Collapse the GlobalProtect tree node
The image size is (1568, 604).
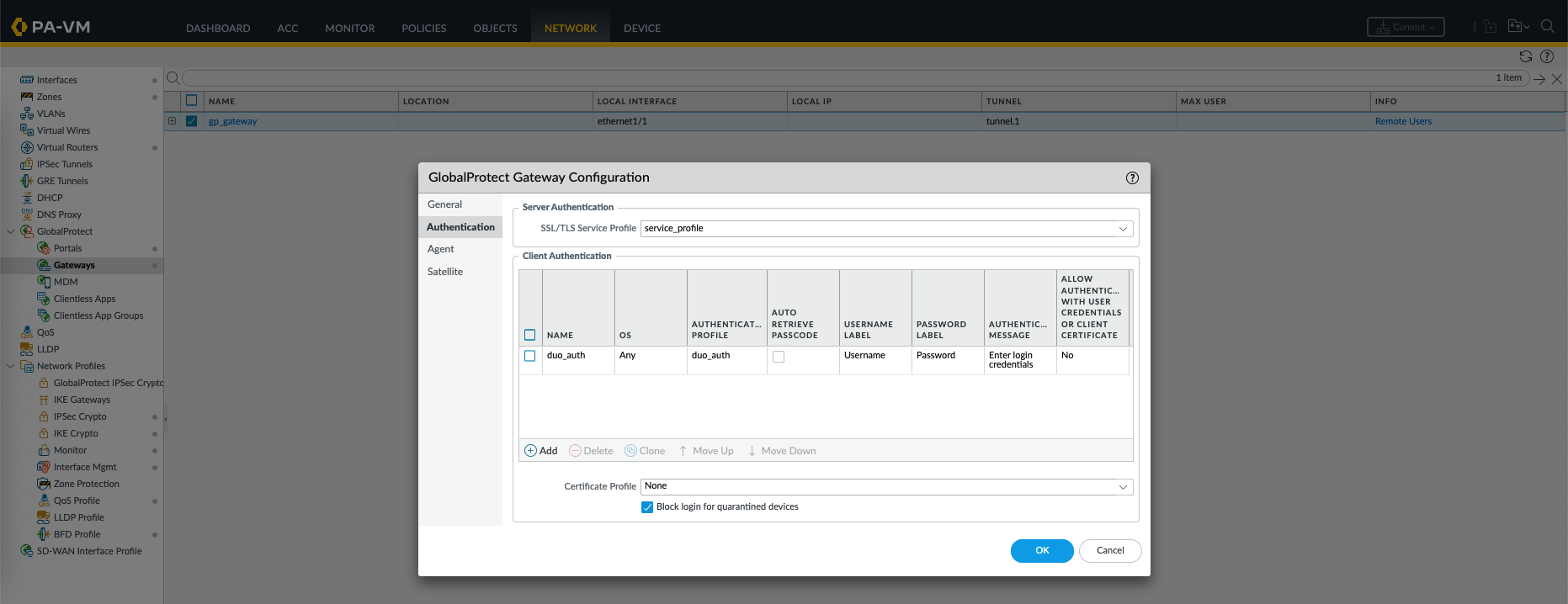point(10,231)
